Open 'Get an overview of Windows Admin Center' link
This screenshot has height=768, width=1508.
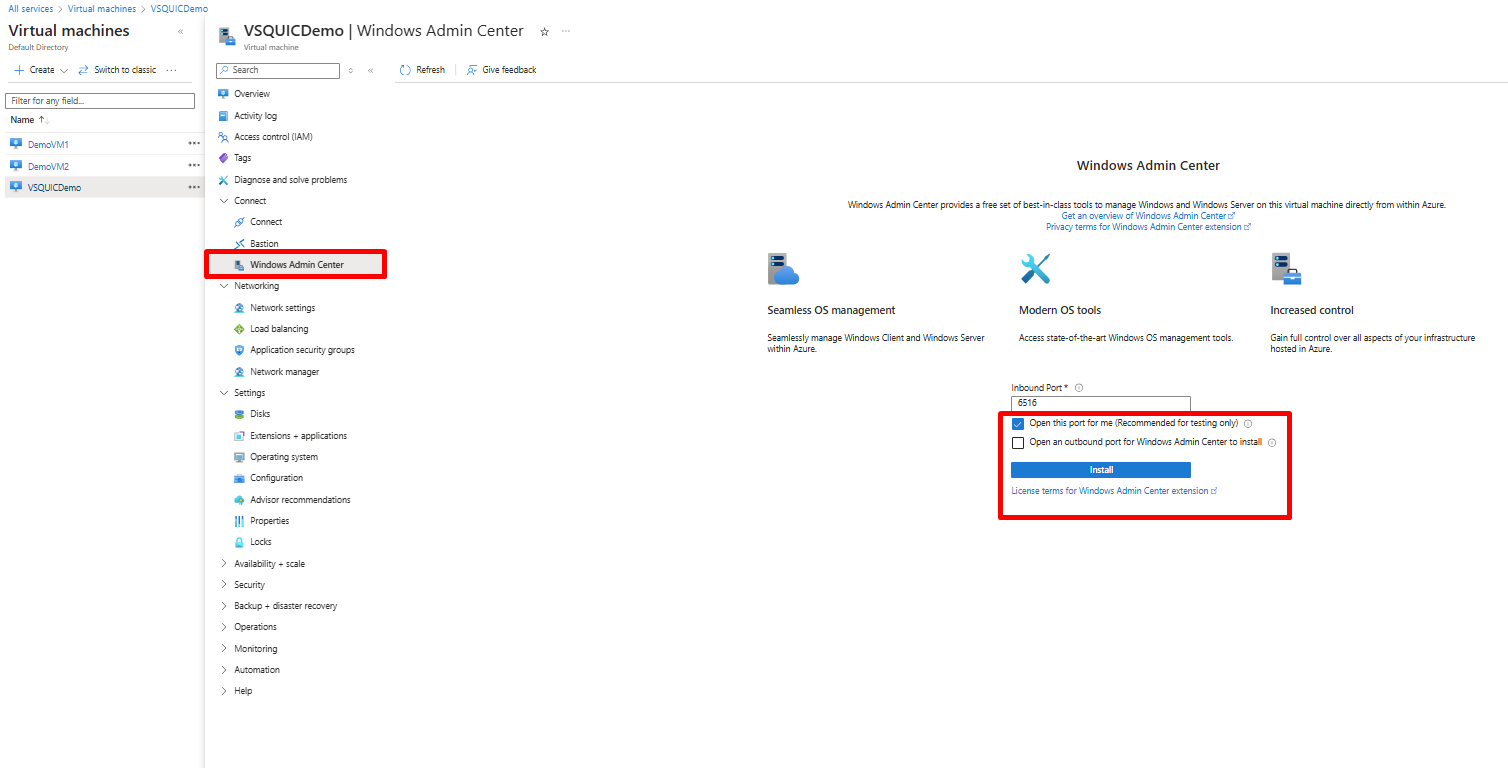tap(1148, 216)
